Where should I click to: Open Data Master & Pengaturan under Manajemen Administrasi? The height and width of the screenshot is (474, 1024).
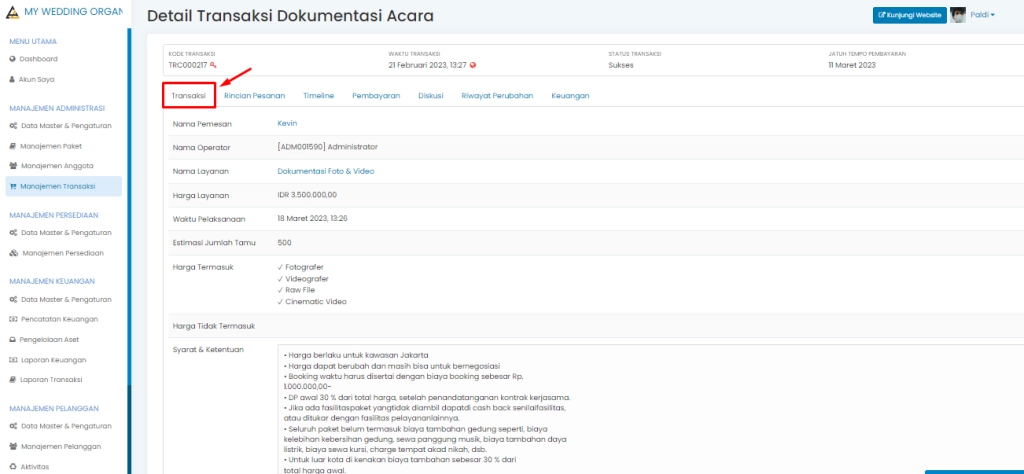point(66,126)
